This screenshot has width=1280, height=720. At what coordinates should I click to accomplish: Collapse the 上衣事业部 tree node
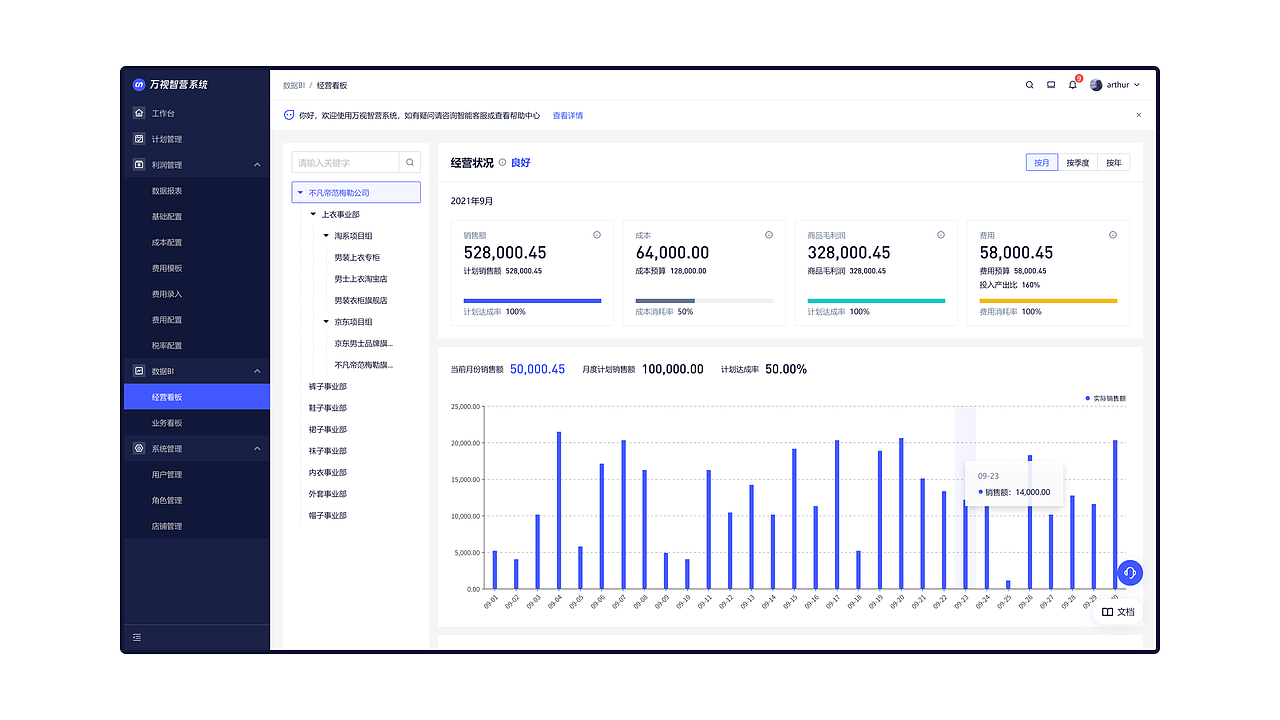pos(313,214)
